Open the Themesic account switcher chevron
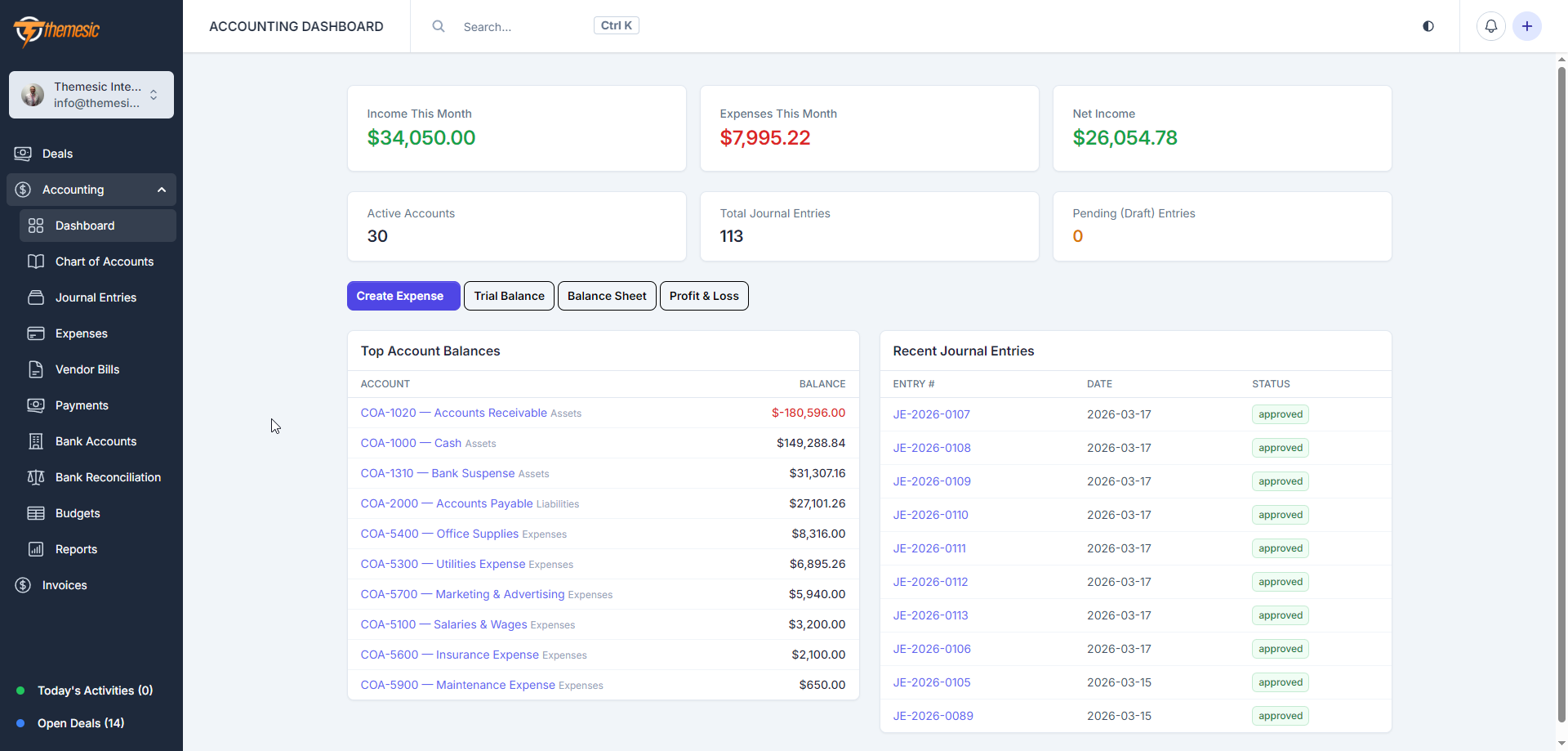The image size is (1568, 751). coord(154,95)
